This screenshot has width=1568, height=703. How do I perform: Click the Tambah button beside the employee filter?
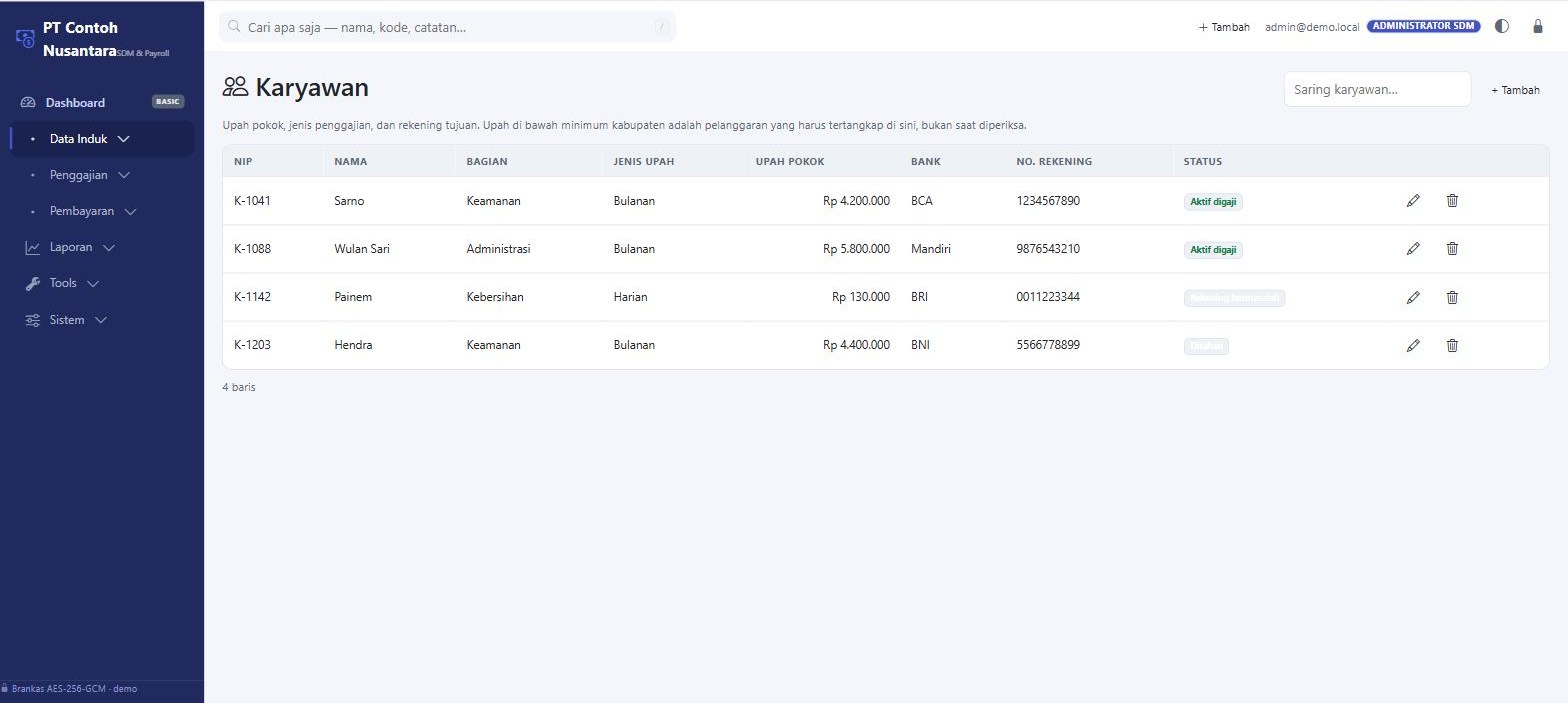pyautogui.click(x=1515, y=90)
